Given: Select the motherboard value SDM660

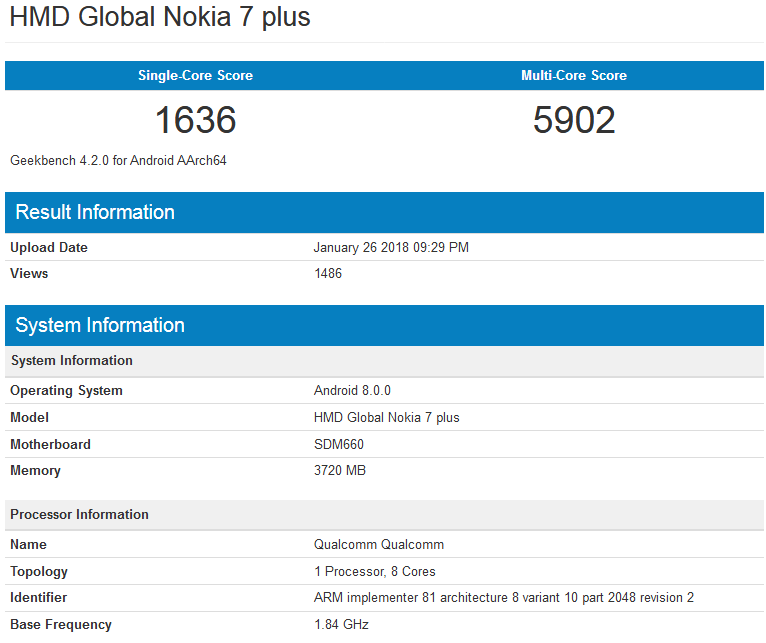Looking at the screenshot, I should pos(339,444).
